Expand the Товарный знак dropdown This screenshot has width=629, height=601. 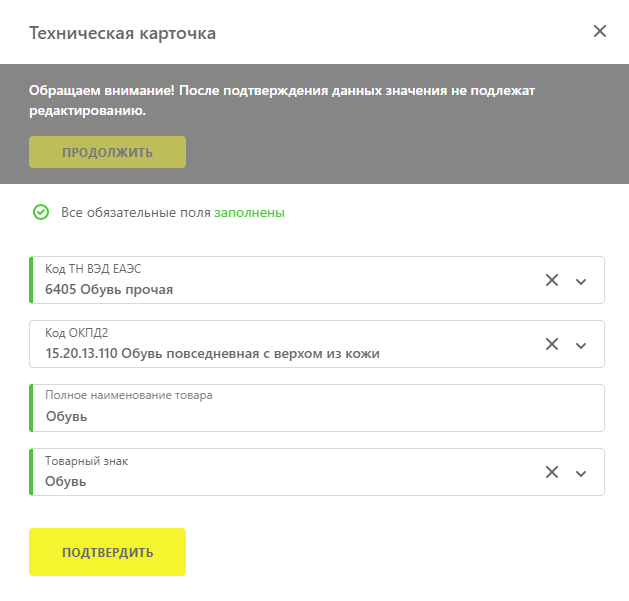coord(581,473)
